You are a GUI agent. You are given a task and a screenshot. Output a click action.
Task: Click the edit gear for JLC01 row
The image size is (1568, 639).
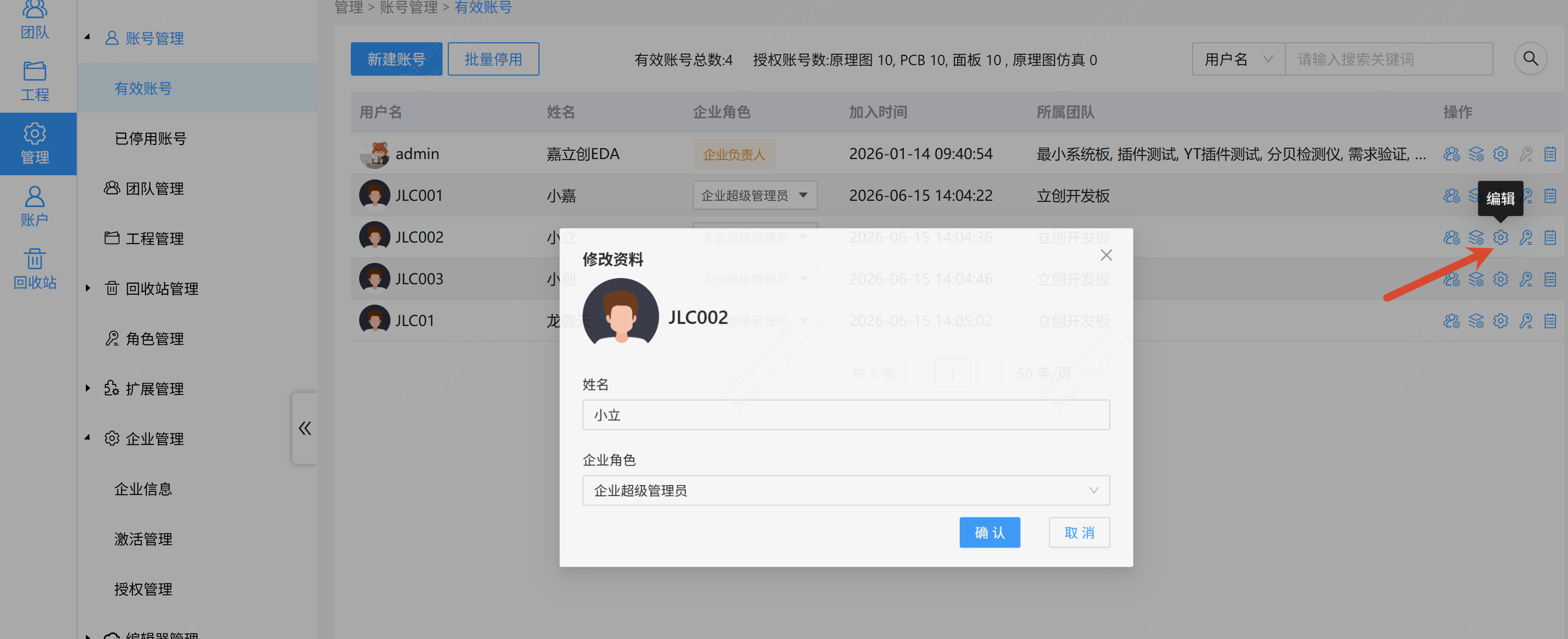pyautogui.click(x=1500, y=321)
